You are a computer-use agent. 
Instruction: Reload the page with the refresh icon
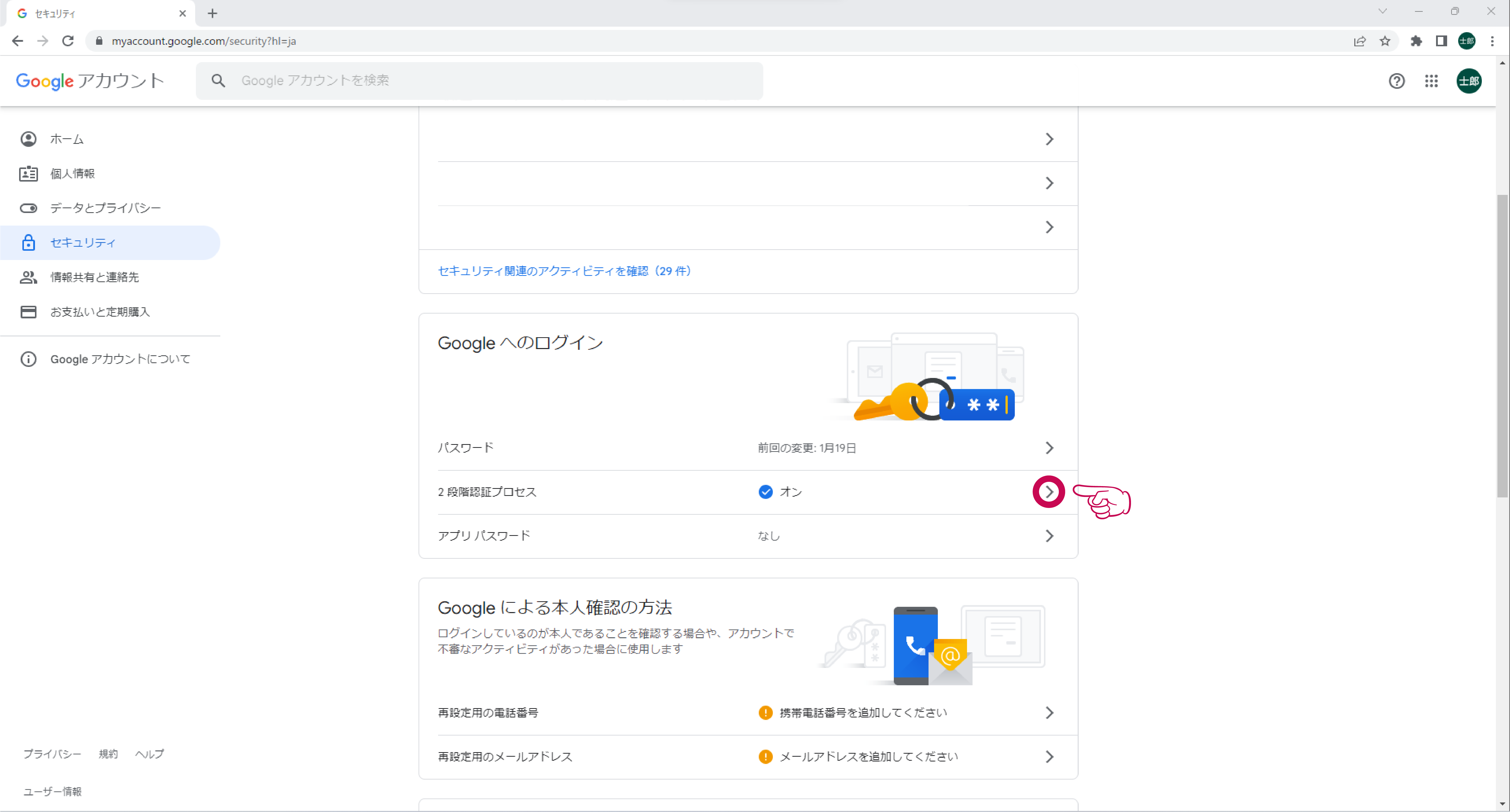[x=68, y=41]
